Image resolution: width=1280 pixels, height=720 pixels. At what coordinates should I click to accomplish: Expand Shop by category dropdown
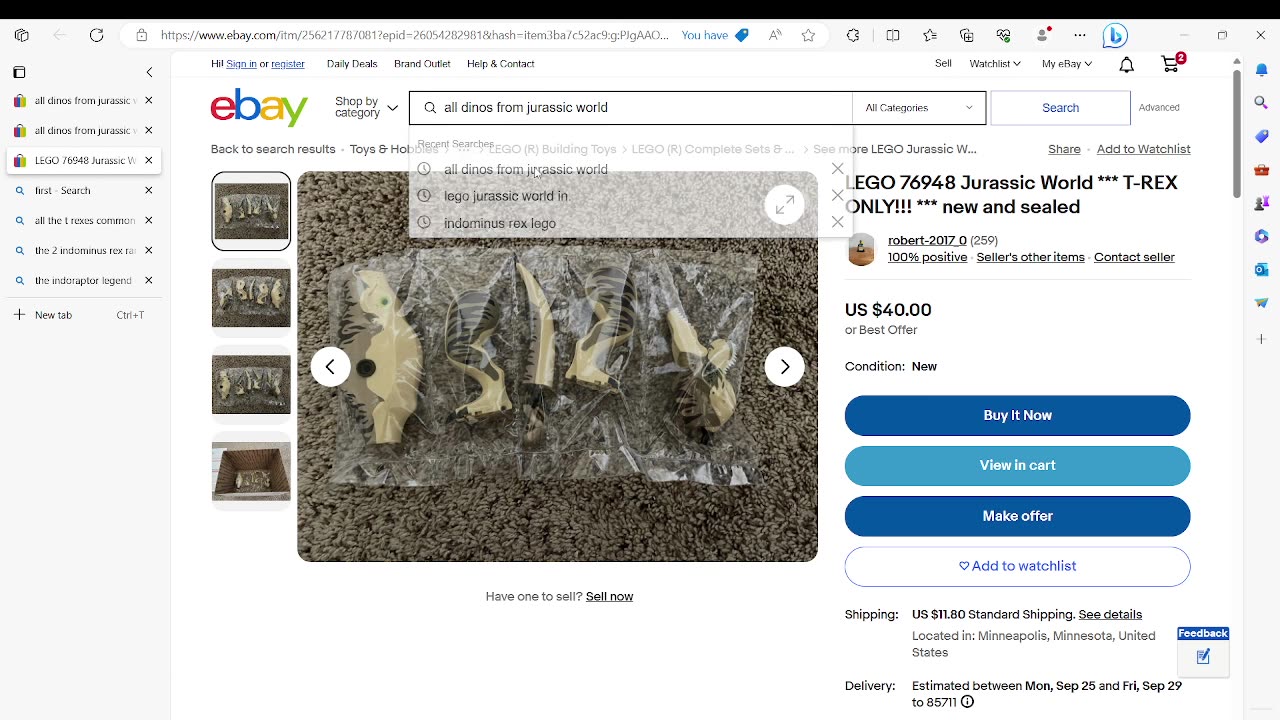tap(366, 107)
